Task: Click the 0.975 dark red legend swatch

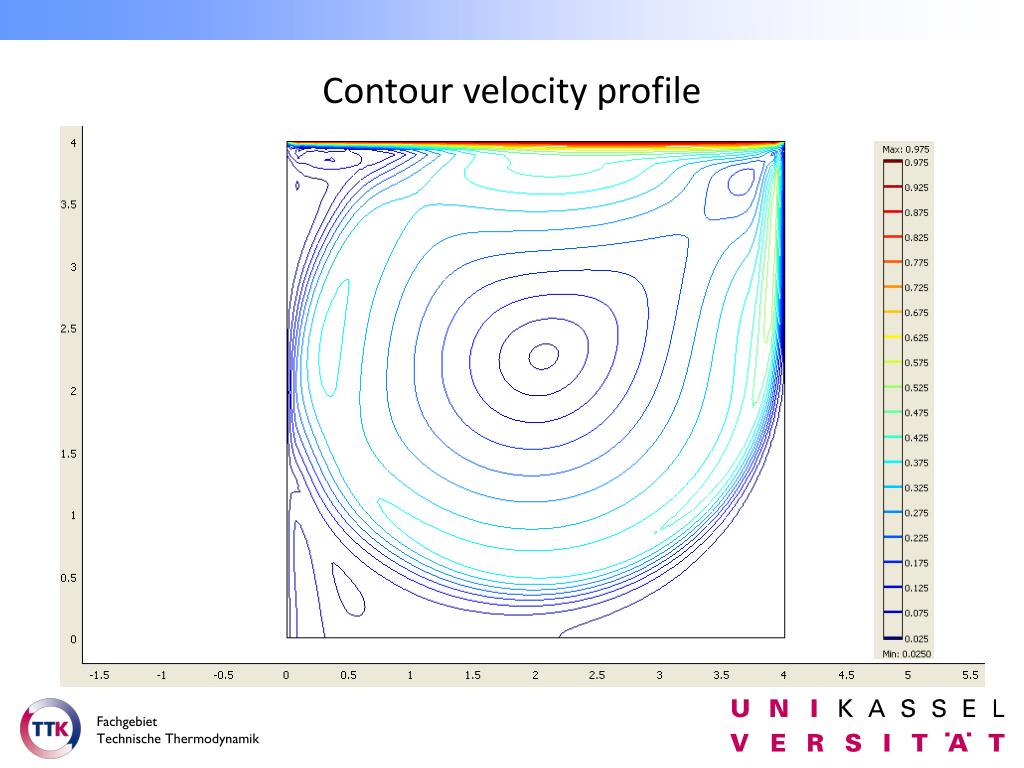Action: 893,162
